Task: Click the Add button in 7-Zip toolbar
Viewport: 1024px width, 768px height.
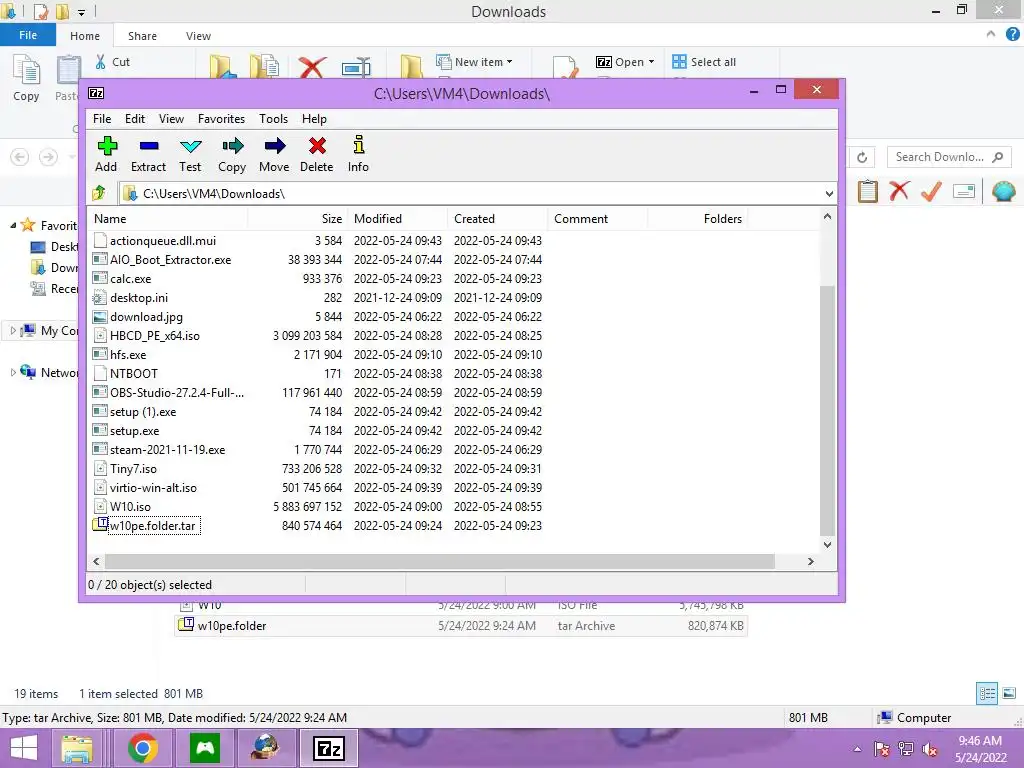Action: click(x=106, y=154)
